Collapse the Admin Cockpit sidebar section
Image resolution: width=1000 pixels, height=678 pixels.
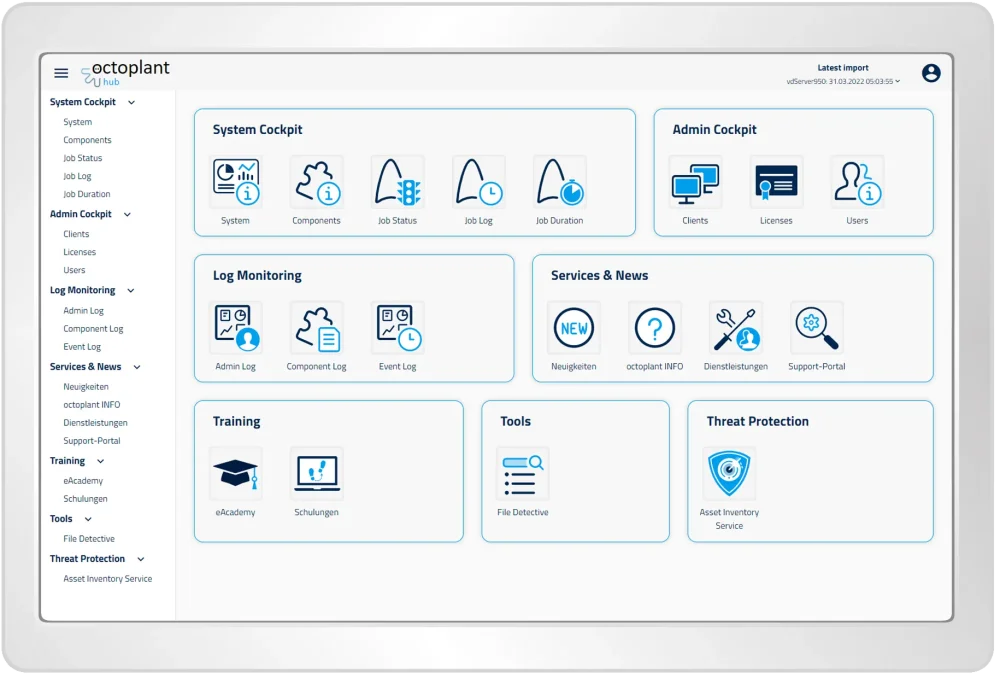128,215
